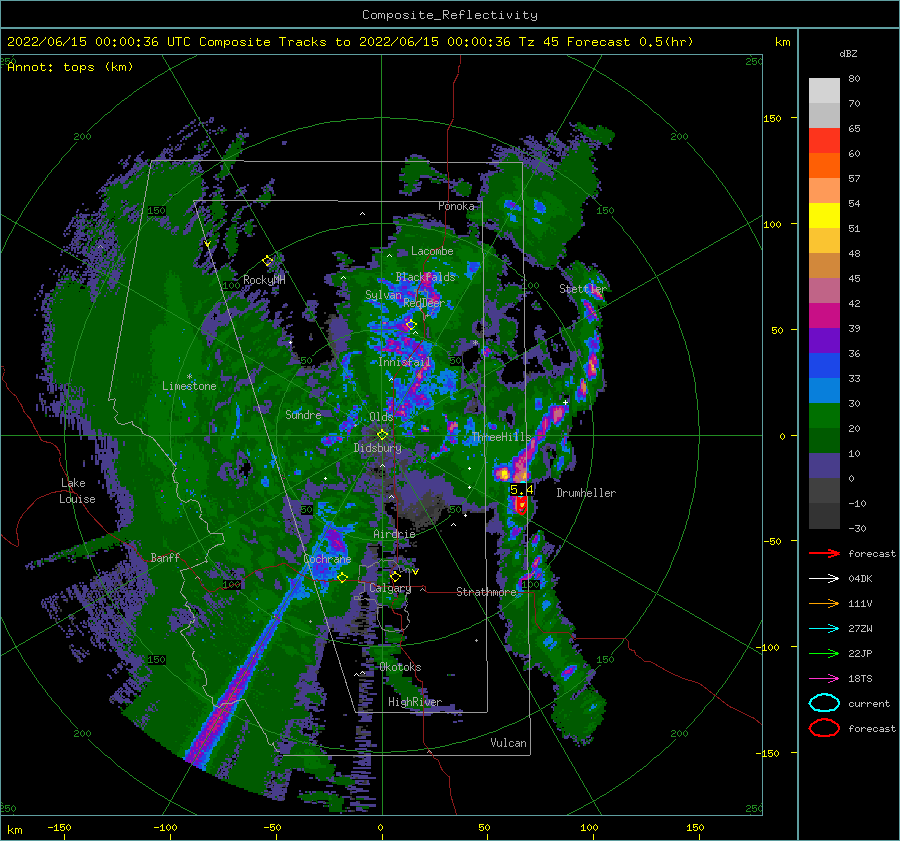This screenshot has height=841, width=900.
Task: Click the green 22JP arrow legend icon
Action: [824, 653]
